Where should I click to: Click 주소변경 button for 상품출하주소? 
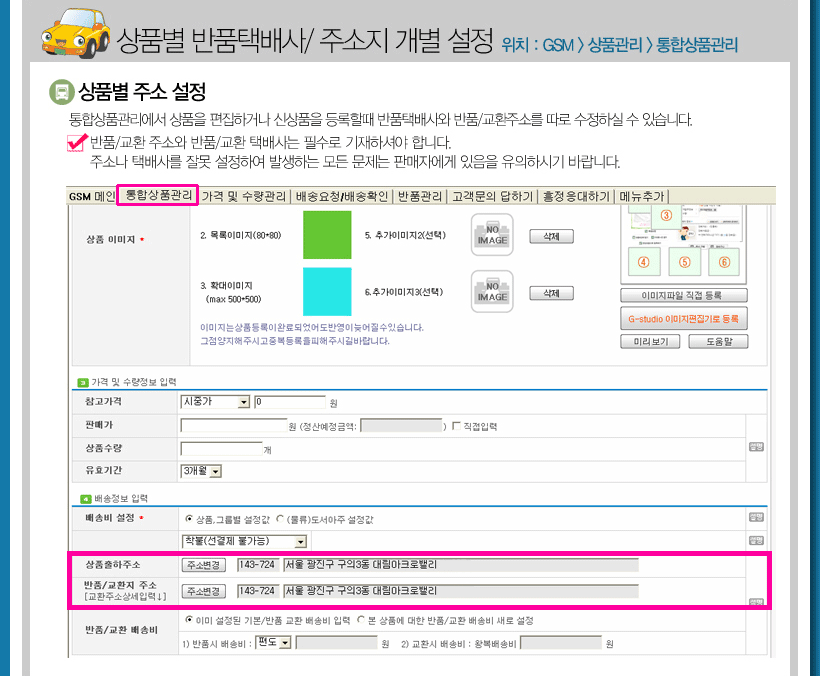(x=204, y=565)
